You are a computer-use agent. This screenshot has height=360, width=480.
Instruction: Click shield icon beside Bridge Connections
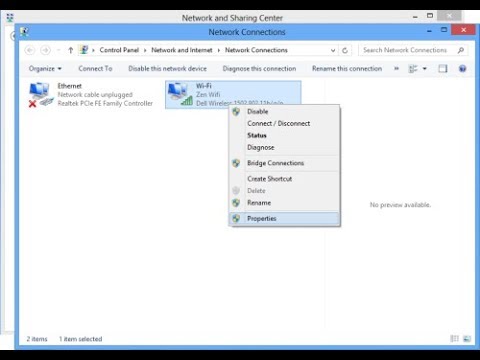(x=236, y=163)
